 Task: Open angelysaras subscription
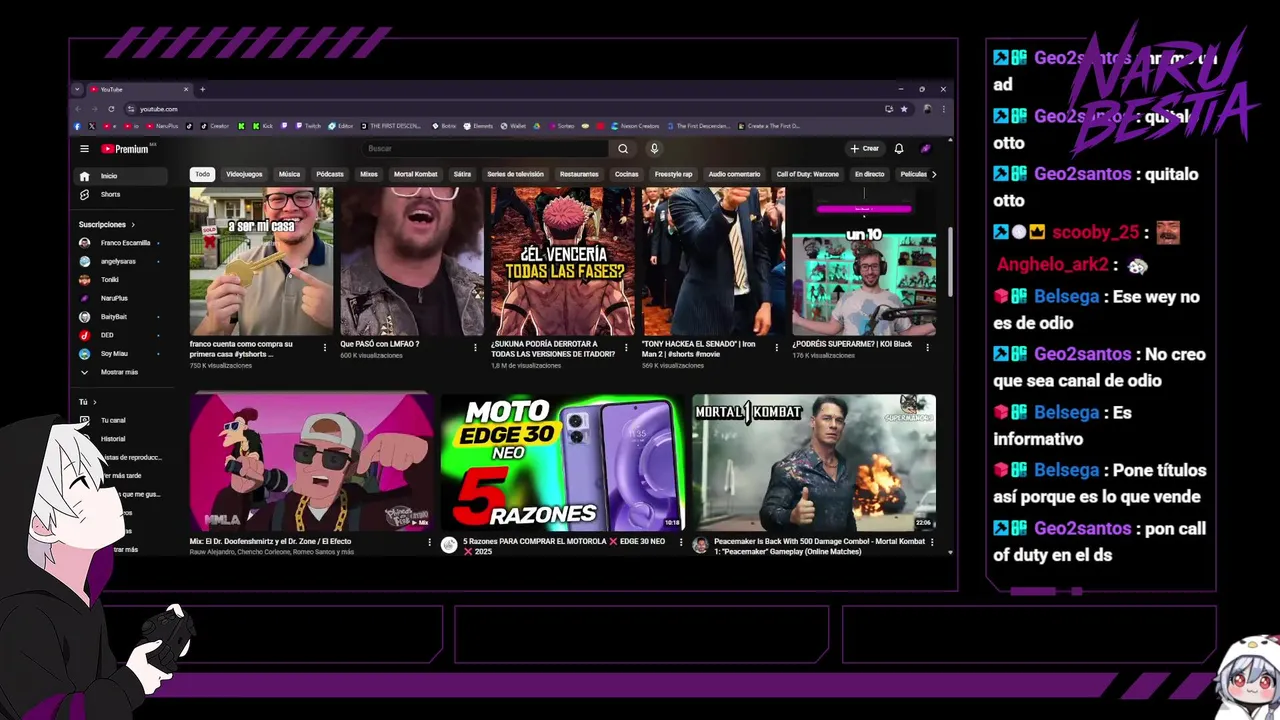(123, 261)
